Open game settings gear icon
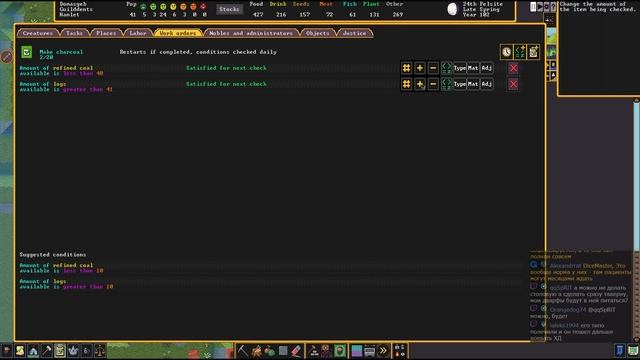Screen dimensions: 640x360 pos(547,7)
